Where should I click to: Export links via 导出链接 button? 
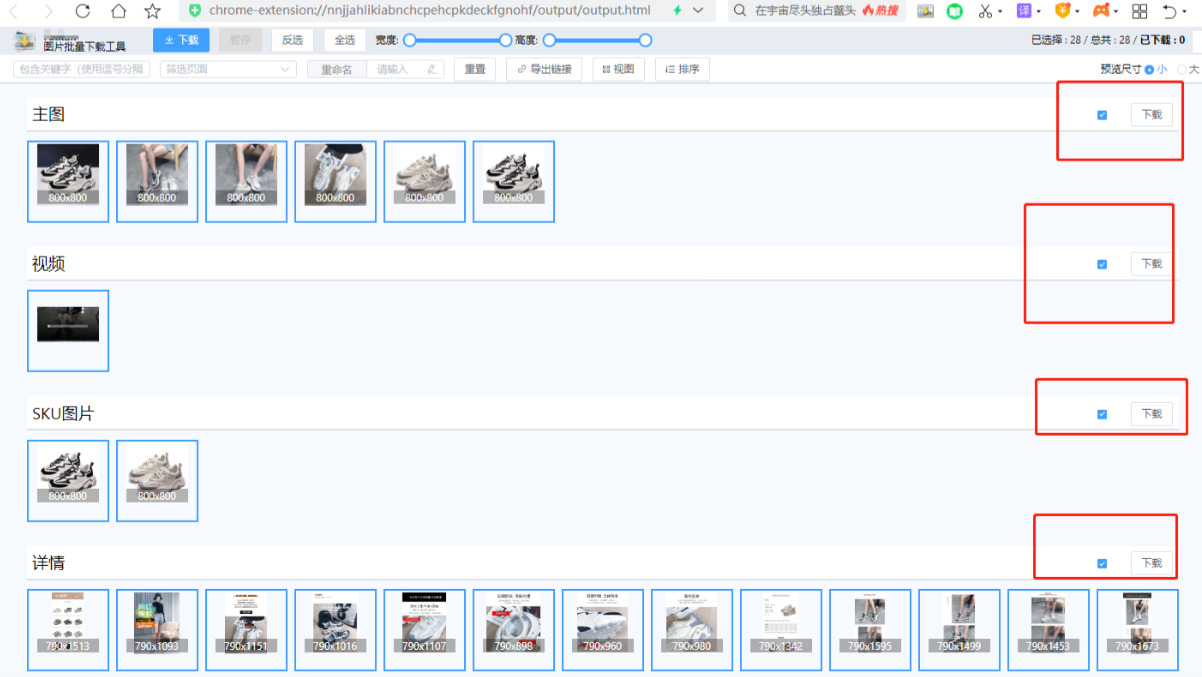[544, 69]
